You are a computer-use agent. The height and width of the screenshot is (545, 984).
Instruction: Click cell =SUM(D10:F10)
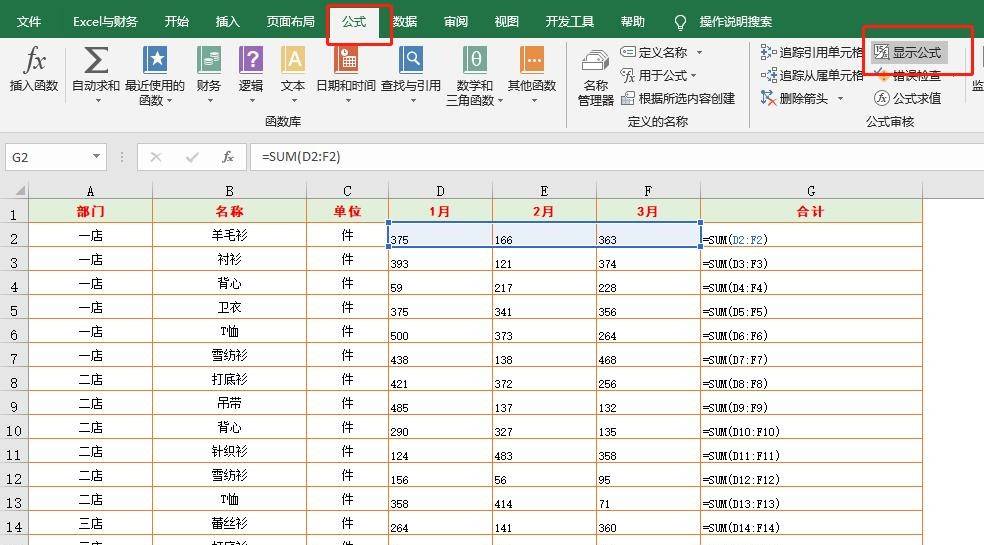click(x=811, y=428)
